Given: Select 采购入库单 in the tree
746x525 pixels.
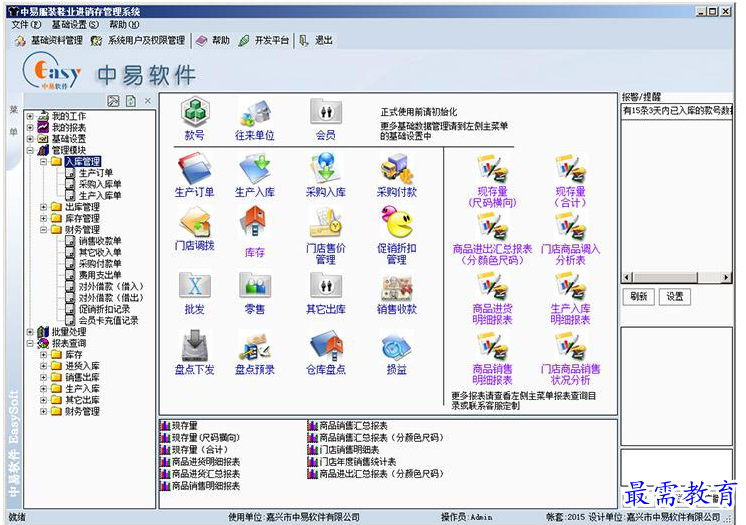Looking at the screenshot, I should pos(100,184).
